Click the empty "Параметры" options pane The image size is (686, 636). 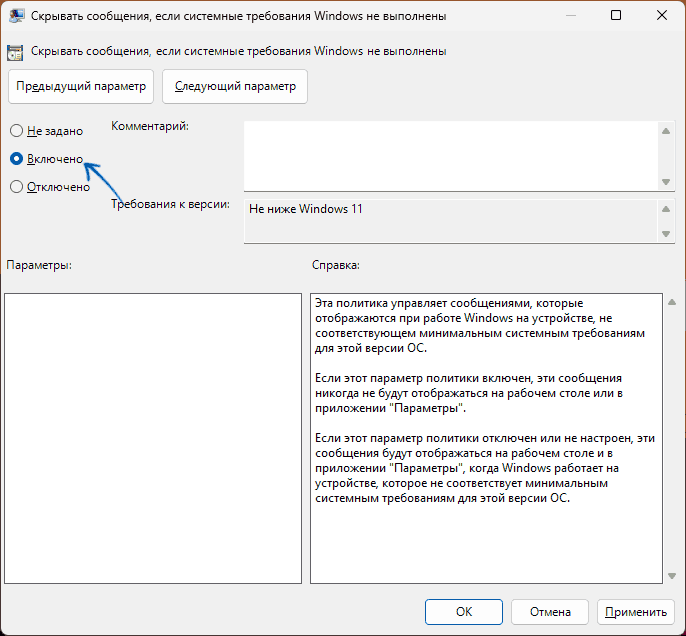(x=153, y=438)
